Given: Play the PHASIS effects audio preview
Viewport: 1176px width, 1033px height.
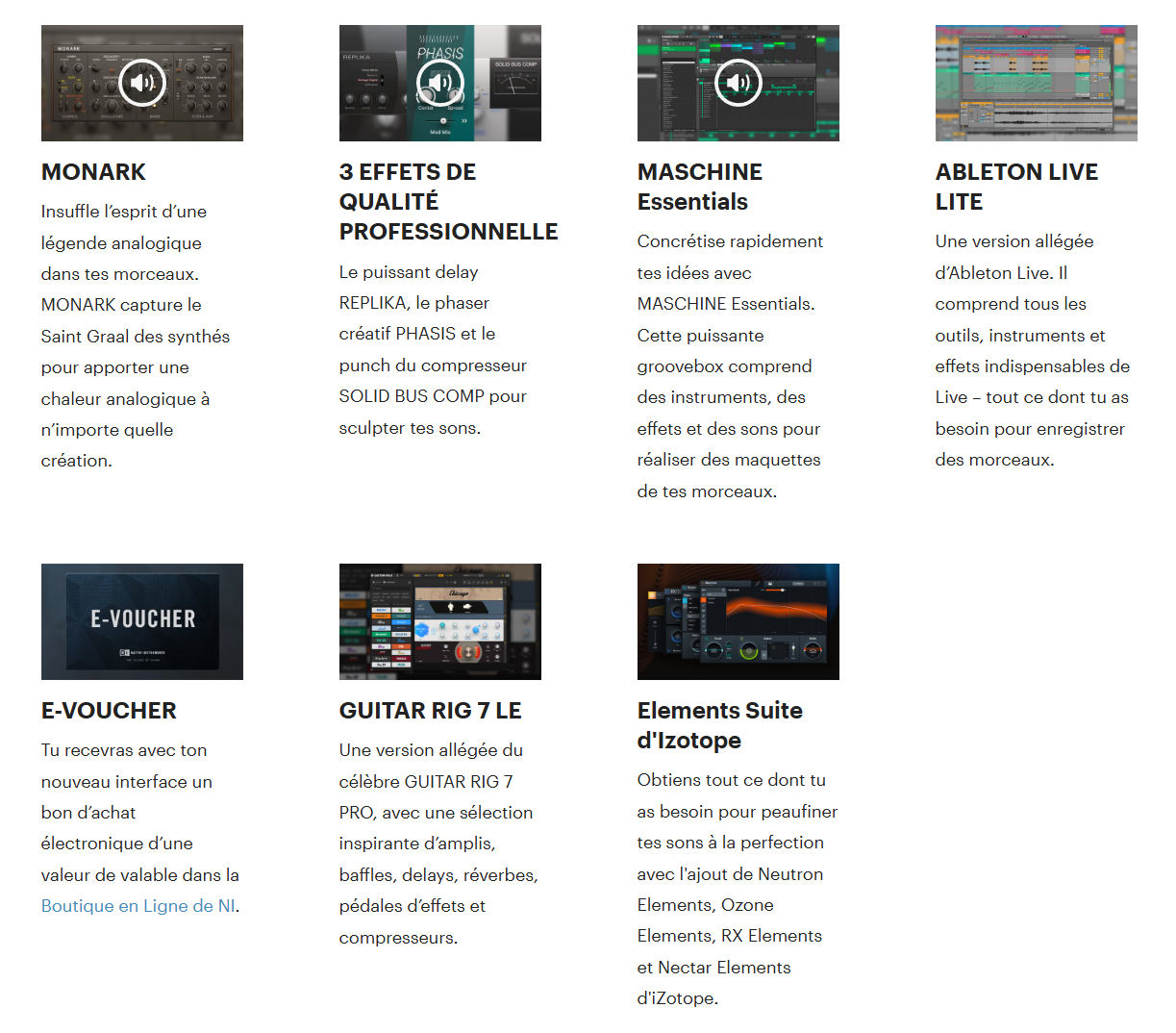Looking at the screenshot, I should click(x=440, y=83).
